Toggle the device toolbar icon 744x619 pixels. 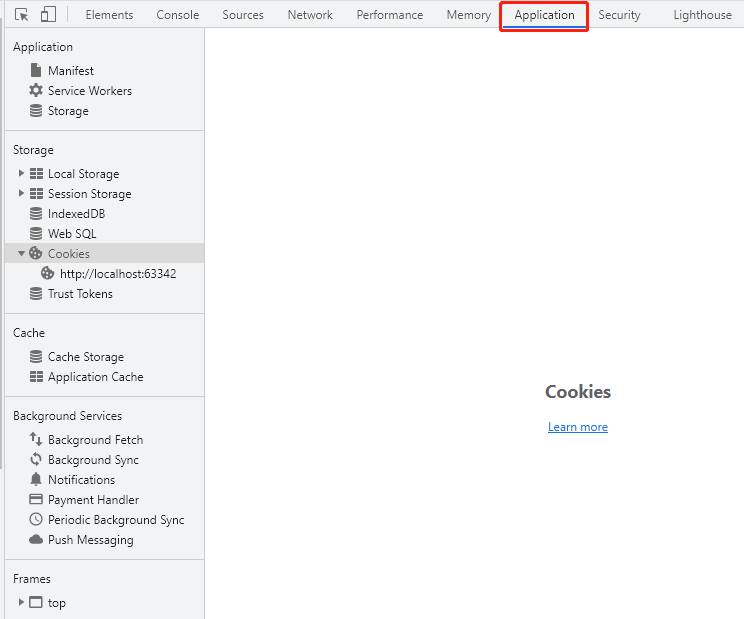48,14
